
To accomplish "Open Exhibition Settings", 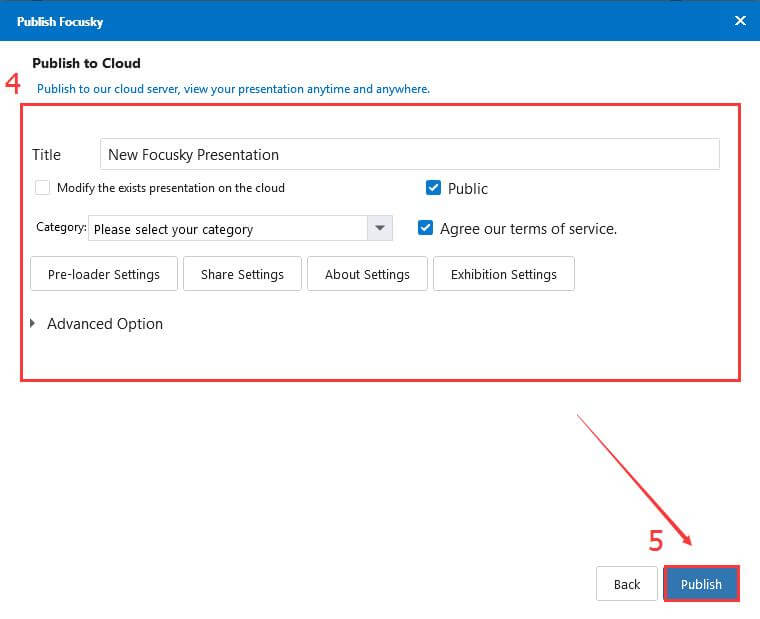I will [504, 274].
